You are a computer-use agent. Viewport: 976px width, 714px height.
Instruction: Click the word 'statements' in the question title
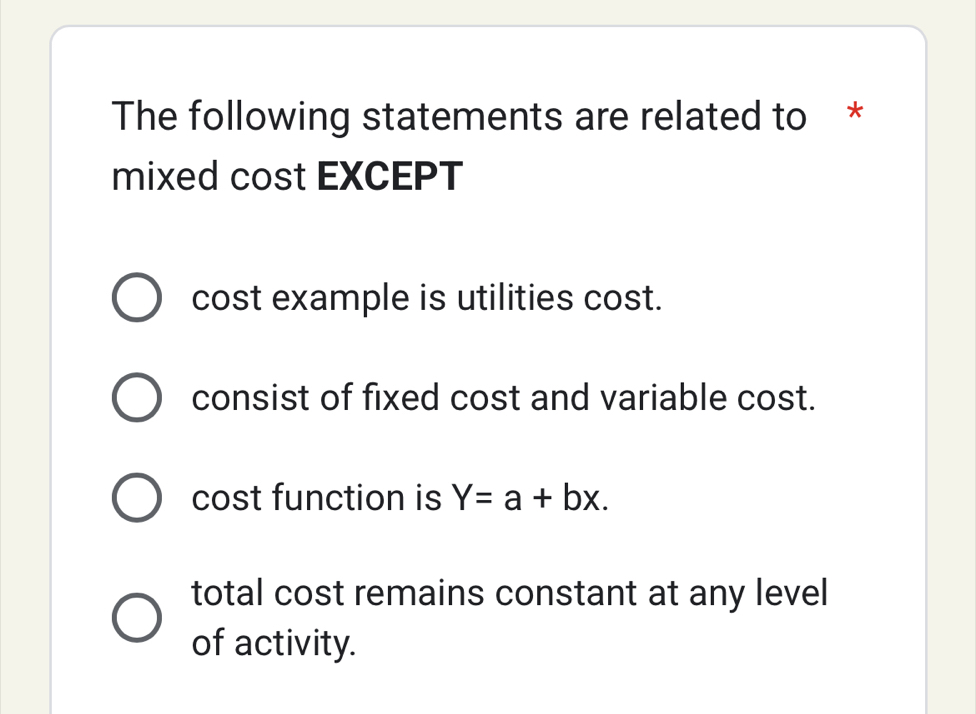tap(462, 117)
